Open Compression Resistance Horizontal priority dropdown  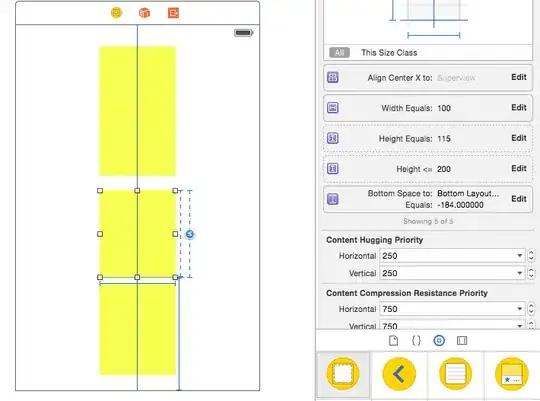click(520, 309)
